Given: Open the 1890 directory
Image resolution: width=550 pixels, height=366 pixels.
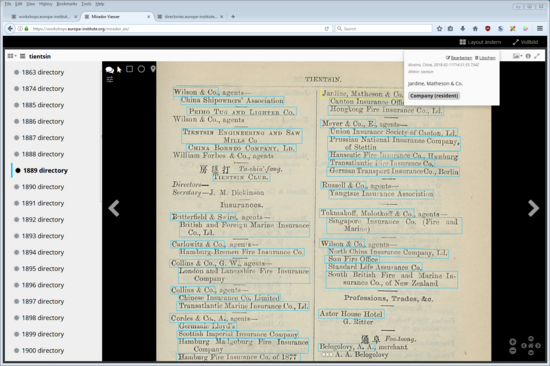Looking at the screenshot, I should coord(43,187).
